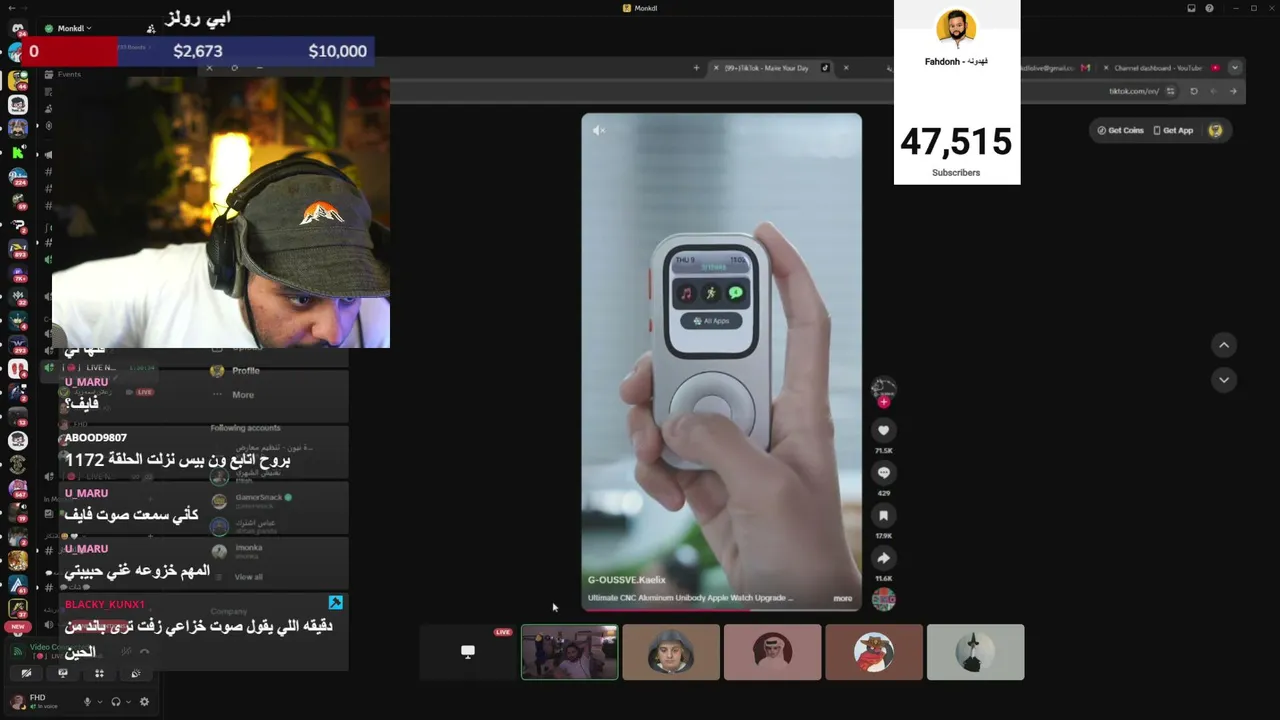Open headphone output options chevron
Screen dimensions: 1280x720
pyautogui.click(x=128, y=702)
